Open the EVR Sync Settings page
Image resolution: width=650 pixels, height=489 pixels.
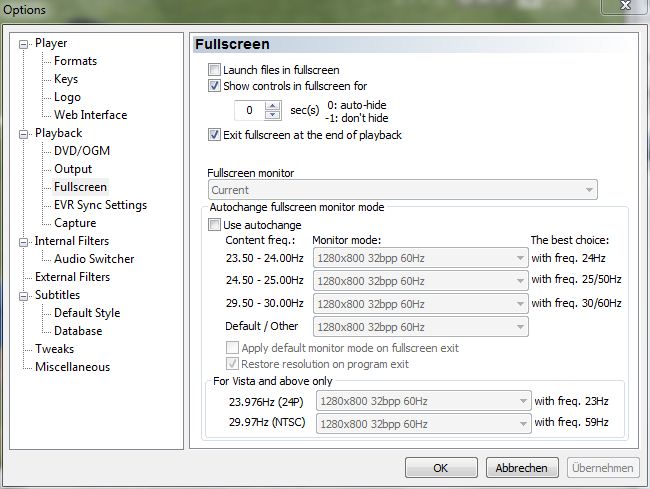[100, 205]
